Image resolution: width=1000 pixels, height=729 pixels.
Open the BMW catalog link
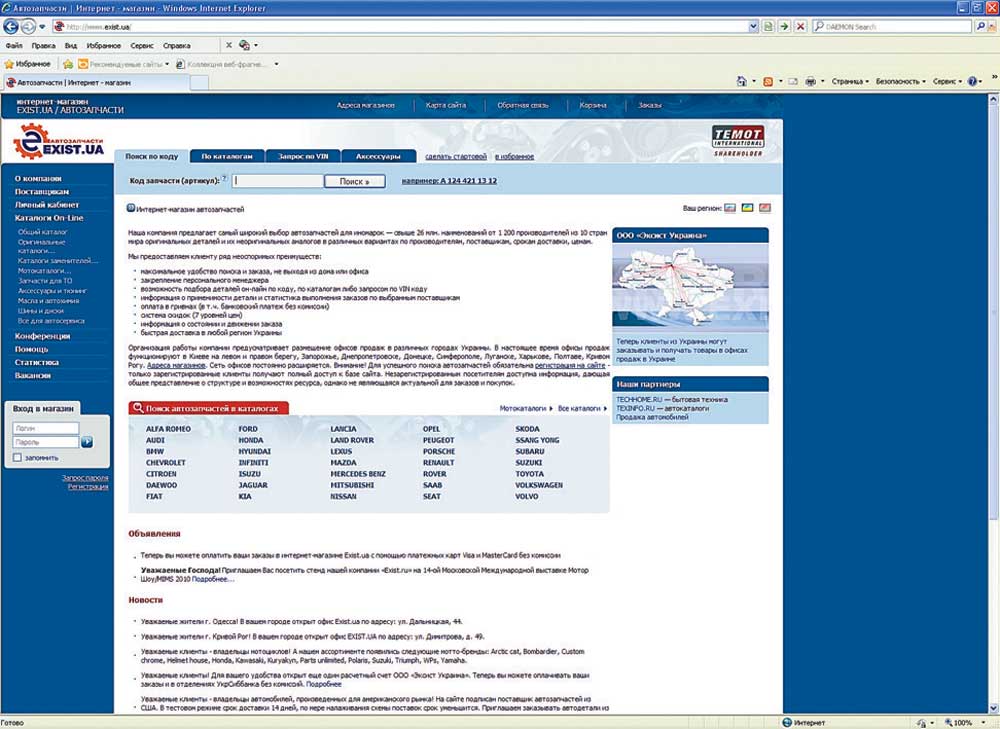[155, 452]
